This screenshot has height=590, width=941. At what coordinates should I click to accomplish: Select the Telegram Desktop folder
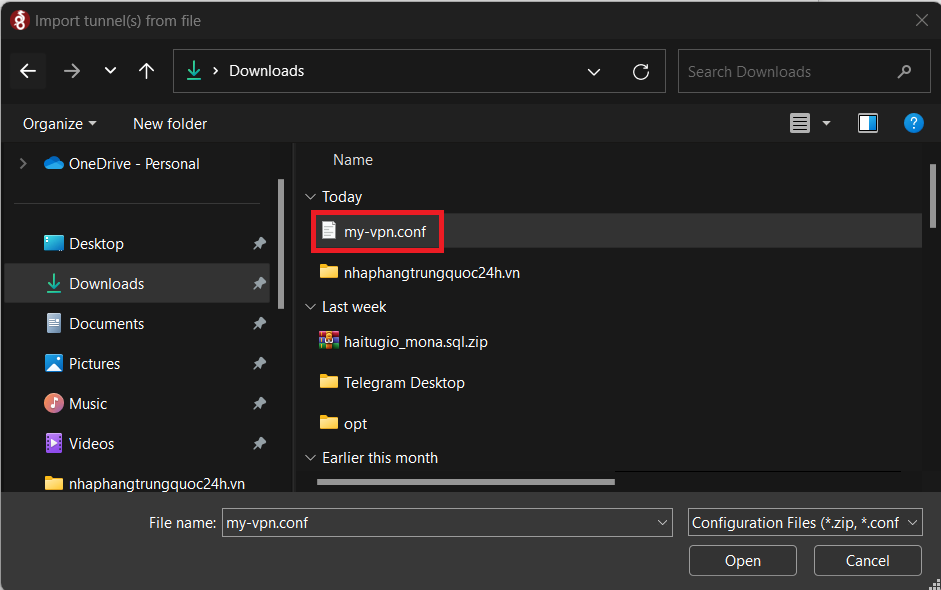392,382
